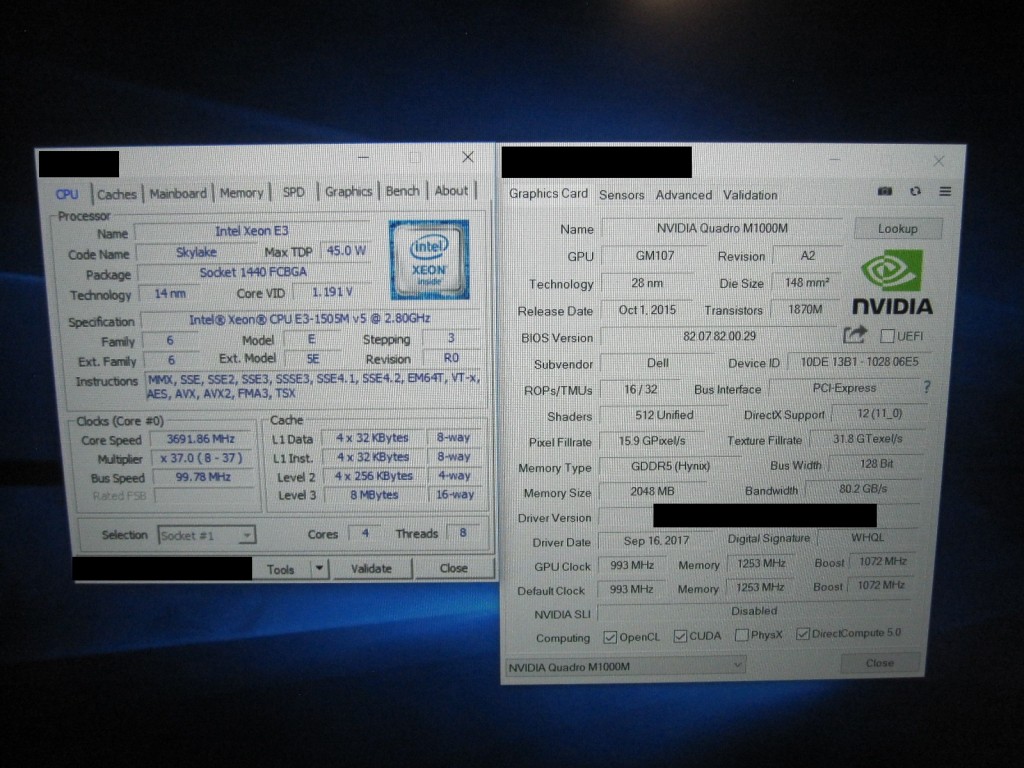Select the Graphics tab in CPU-Z

pos(348,191)
